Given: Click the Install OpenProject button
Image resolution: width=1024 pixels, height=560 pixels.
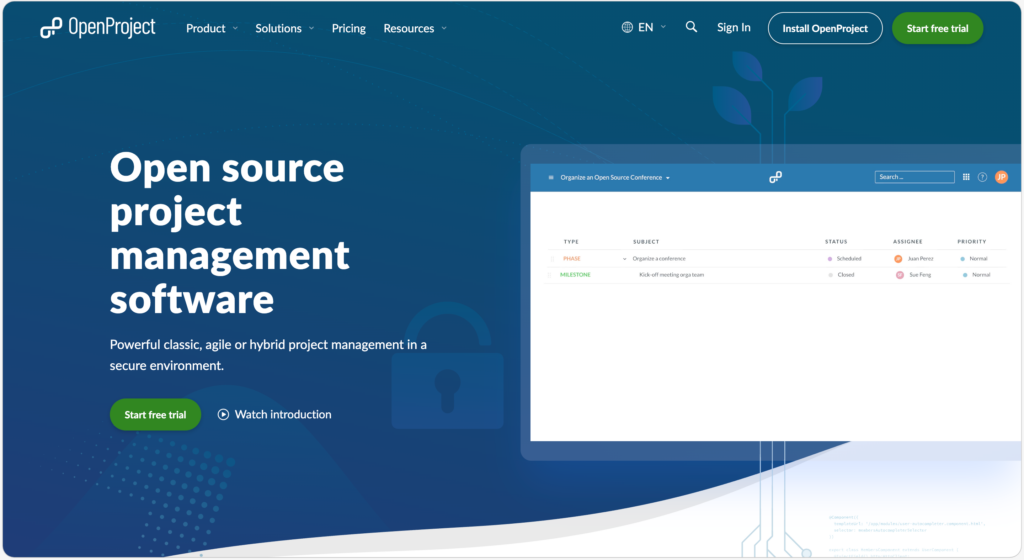Looking at the screenshot, I should (825, 28).
